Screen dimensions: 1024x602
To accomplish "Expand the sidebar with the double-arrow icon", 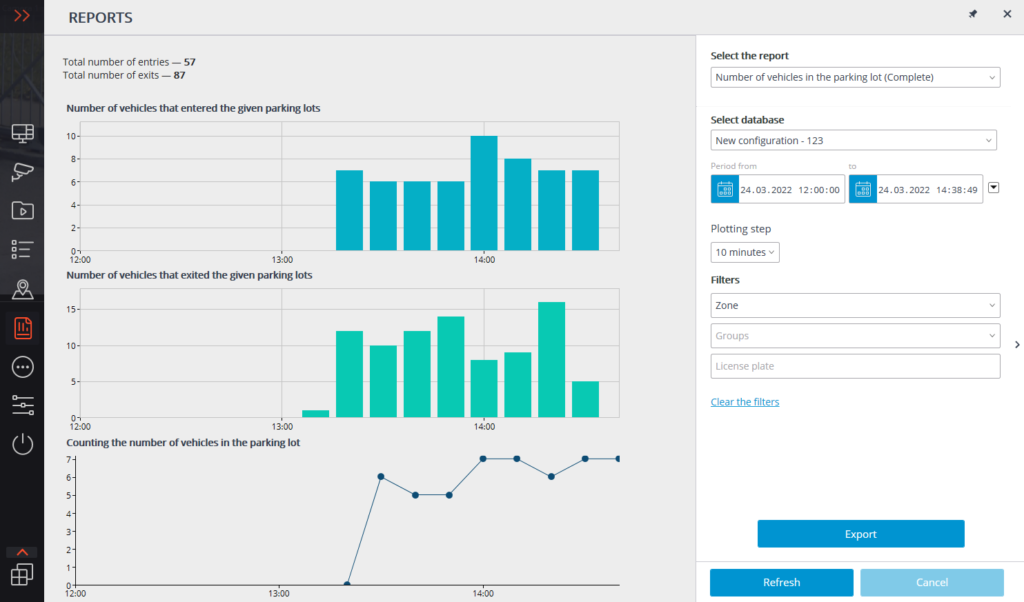I will click(x=22, y=16).
